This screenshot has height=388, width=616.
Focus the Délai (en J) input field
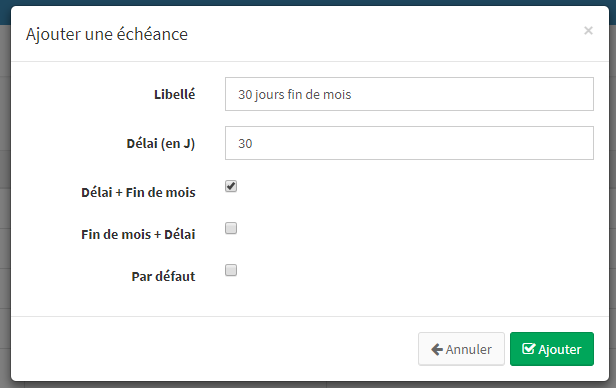click(x=409, y=143)
